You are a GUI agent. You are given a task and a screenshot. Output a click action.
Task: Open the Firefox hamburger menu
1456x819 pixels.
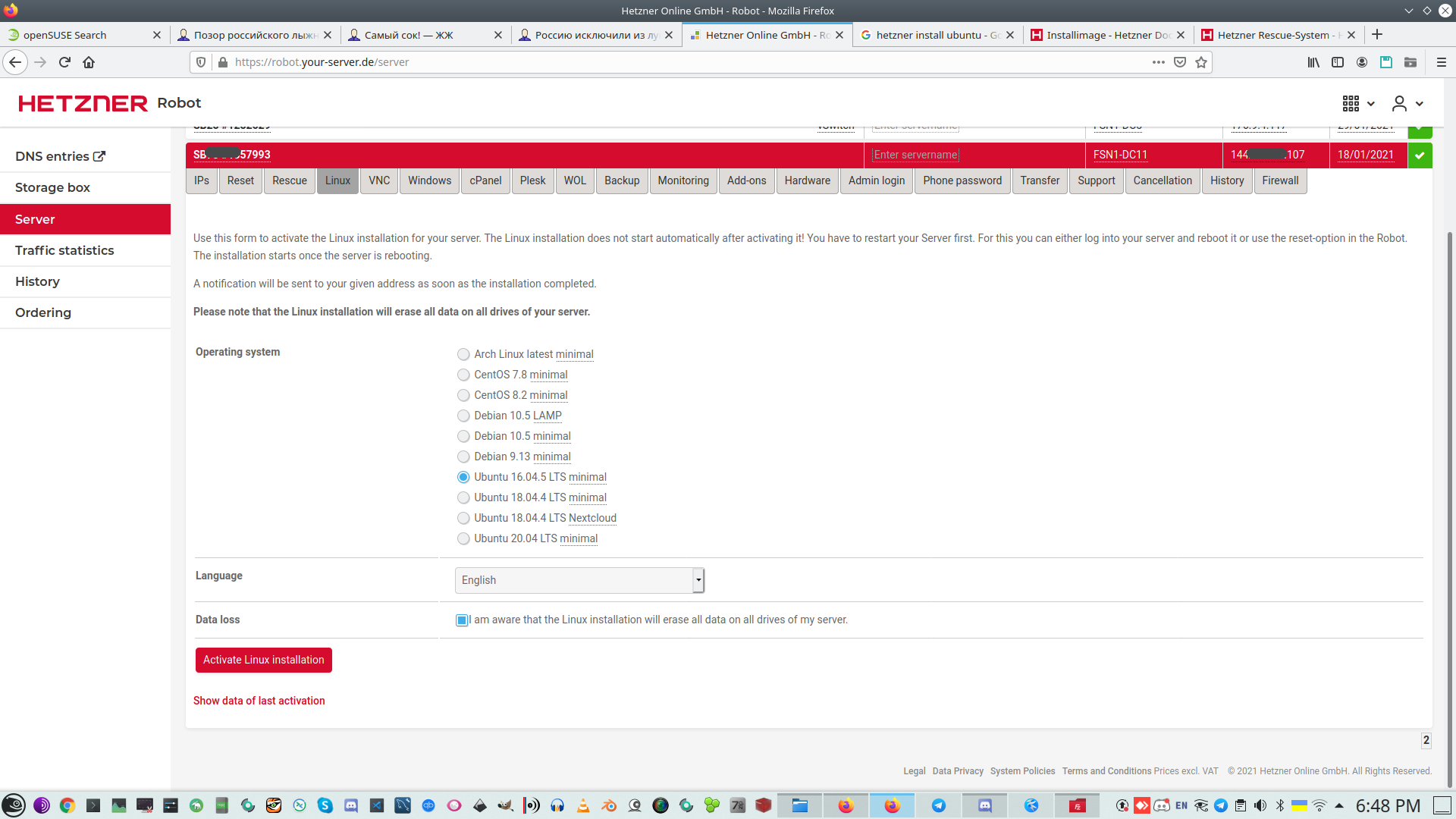click(1441, 62)
